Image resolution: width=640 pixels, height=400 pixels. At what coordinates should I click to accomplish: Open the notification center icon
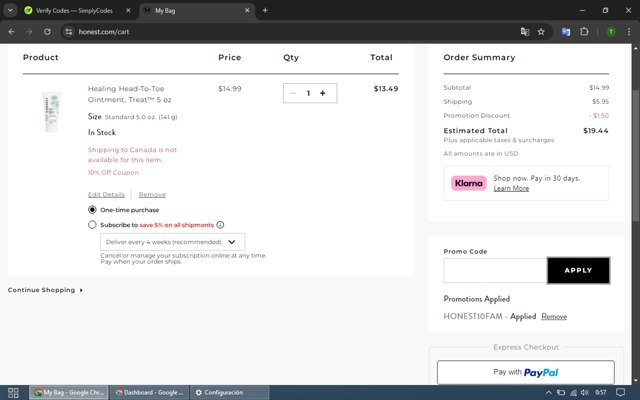point(620,393)
